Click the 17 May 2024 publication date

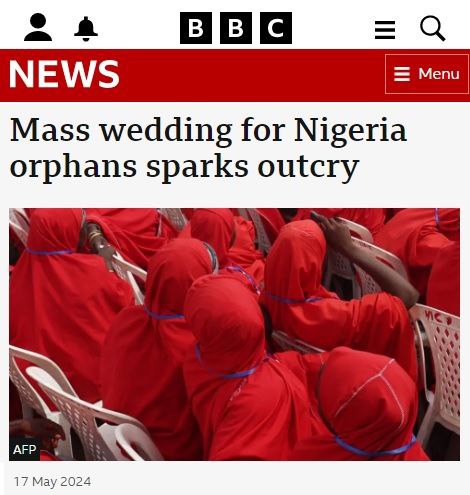[52, 482]
